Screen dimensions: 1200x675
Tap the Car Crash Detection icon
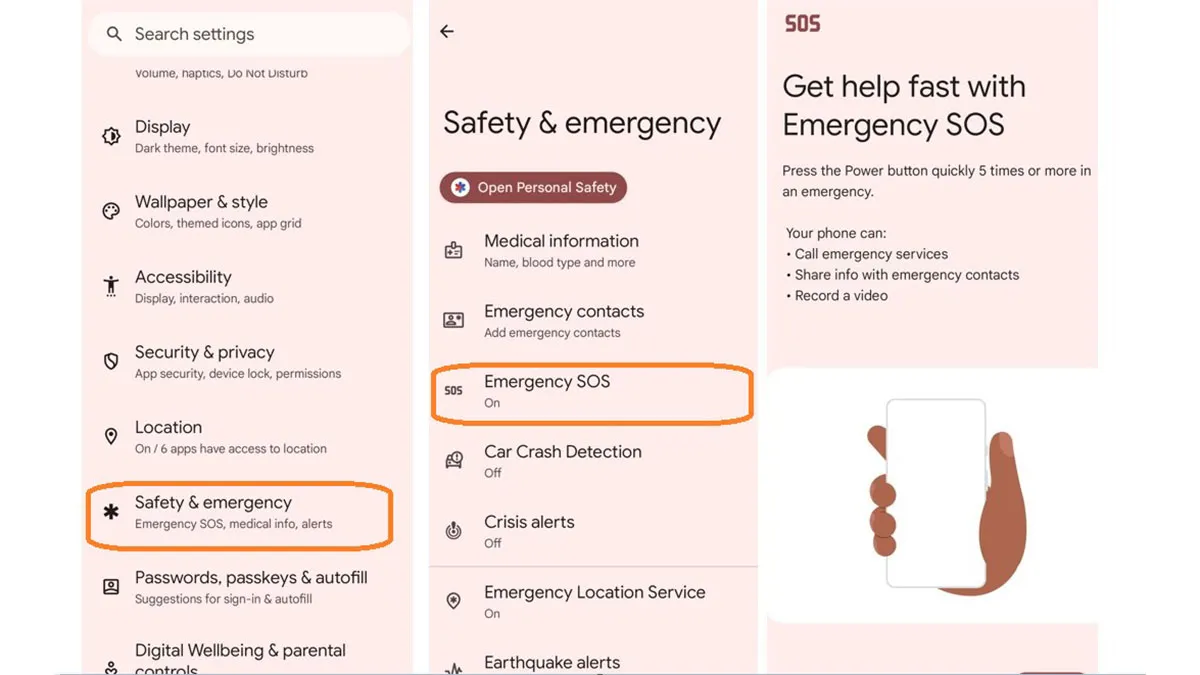454,460
